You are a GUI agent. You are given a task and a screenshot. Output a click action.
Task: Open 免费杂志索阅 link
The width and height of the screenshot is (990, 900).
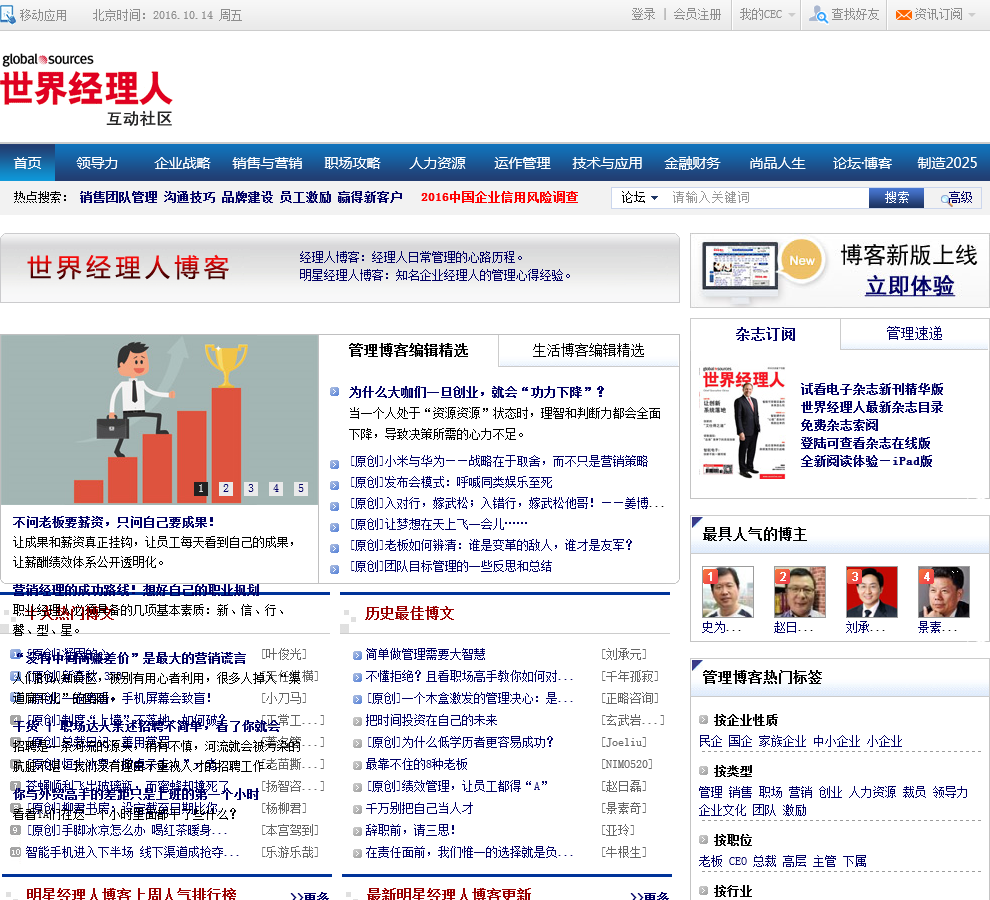click(x=839, y=425)
